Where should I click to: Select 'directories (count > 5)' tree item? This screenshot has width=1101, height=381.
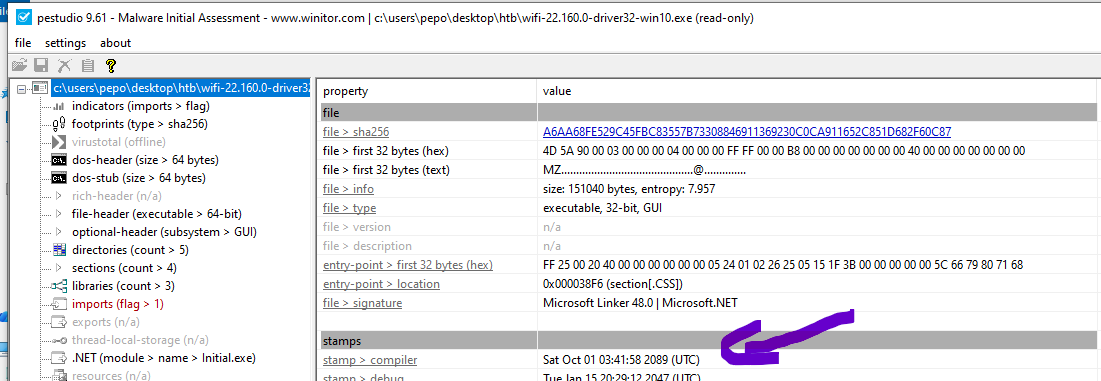(130, 250)
